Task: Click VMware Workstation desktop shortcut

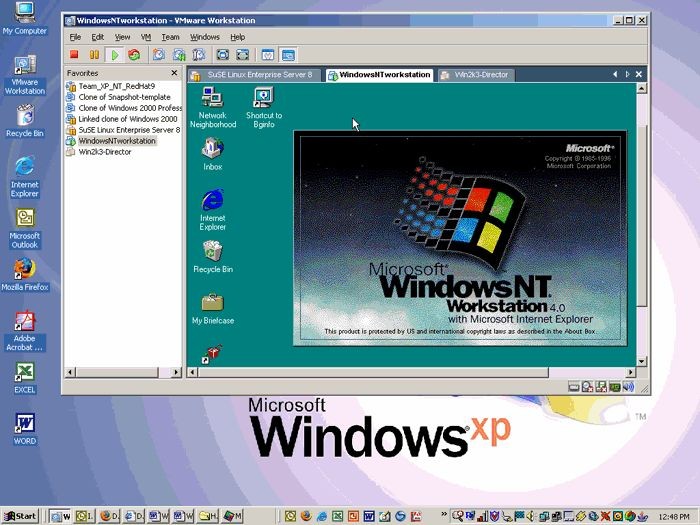Action: pos(25,75)
